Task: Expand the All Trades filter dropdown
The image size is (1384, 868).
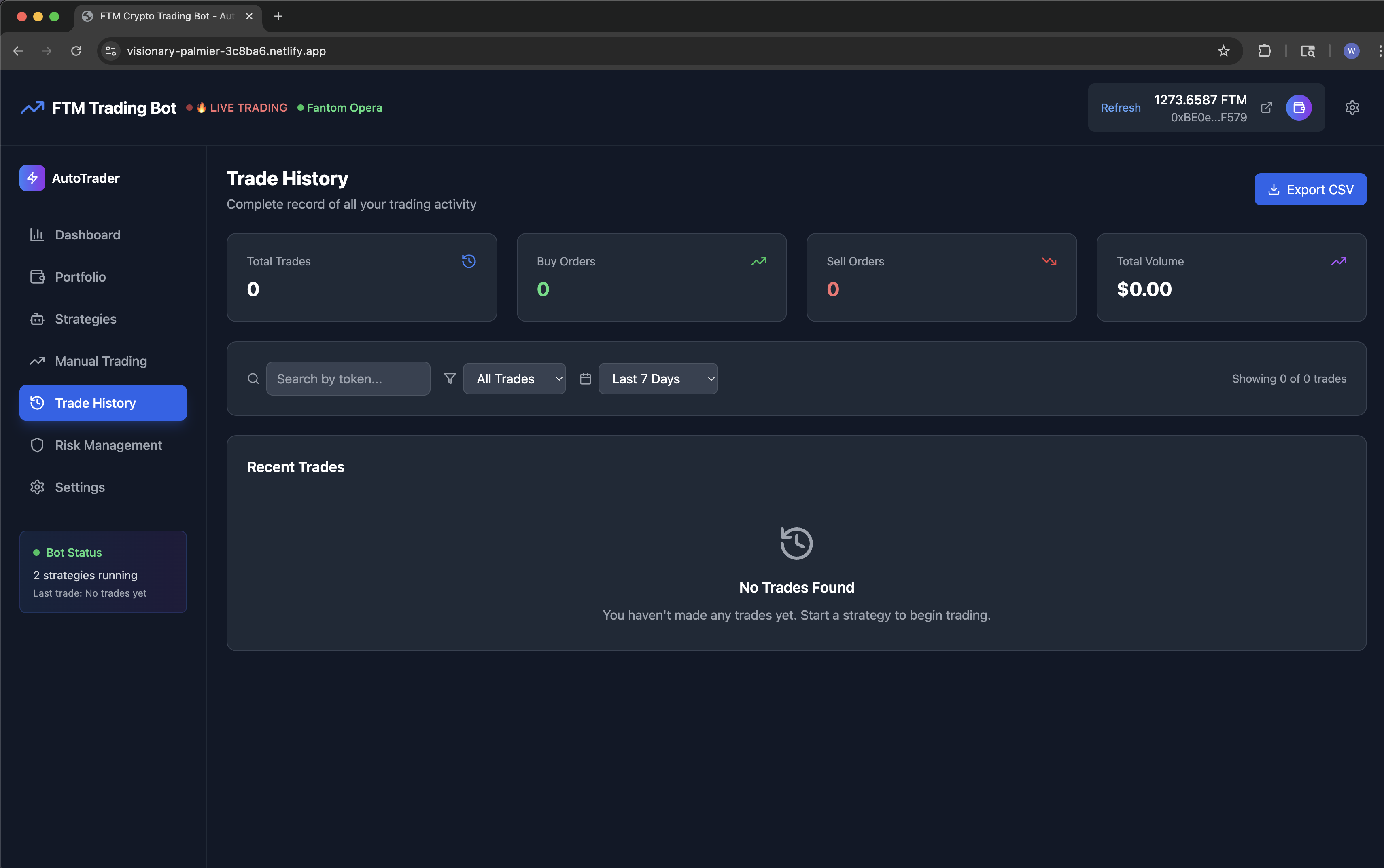Action: (514, 378)
